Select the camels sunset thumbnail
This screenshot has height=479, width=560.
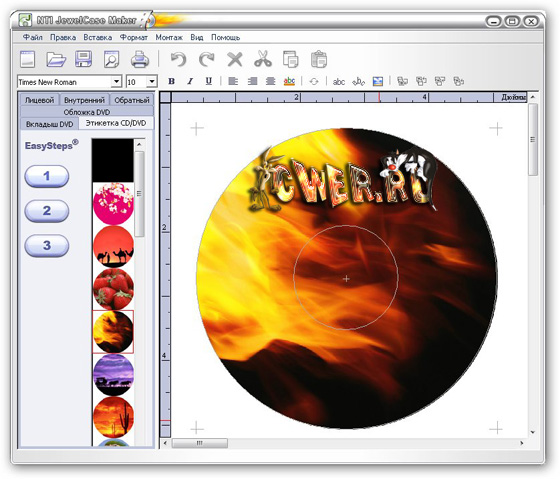(113, 246)
